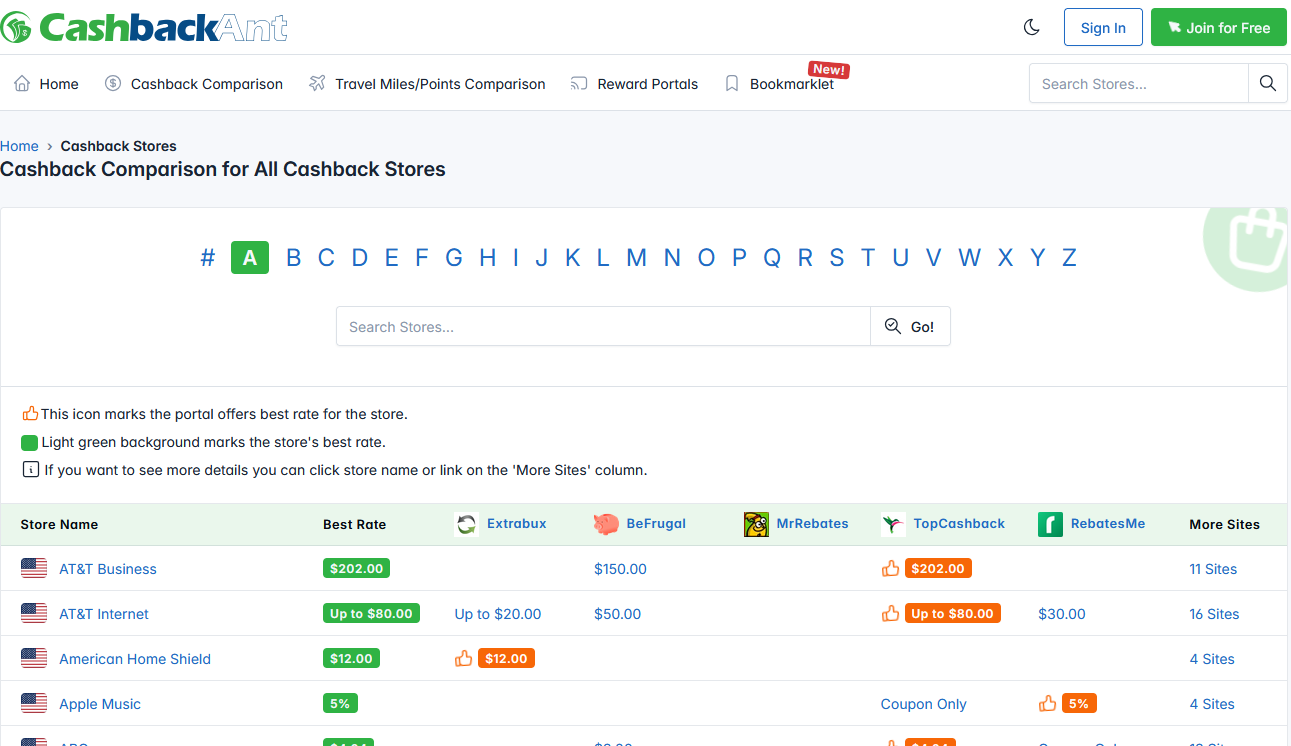This screenshot has width=1291, height=746.
Task: Select letter G in alphabet index
Action: point(454,258)
